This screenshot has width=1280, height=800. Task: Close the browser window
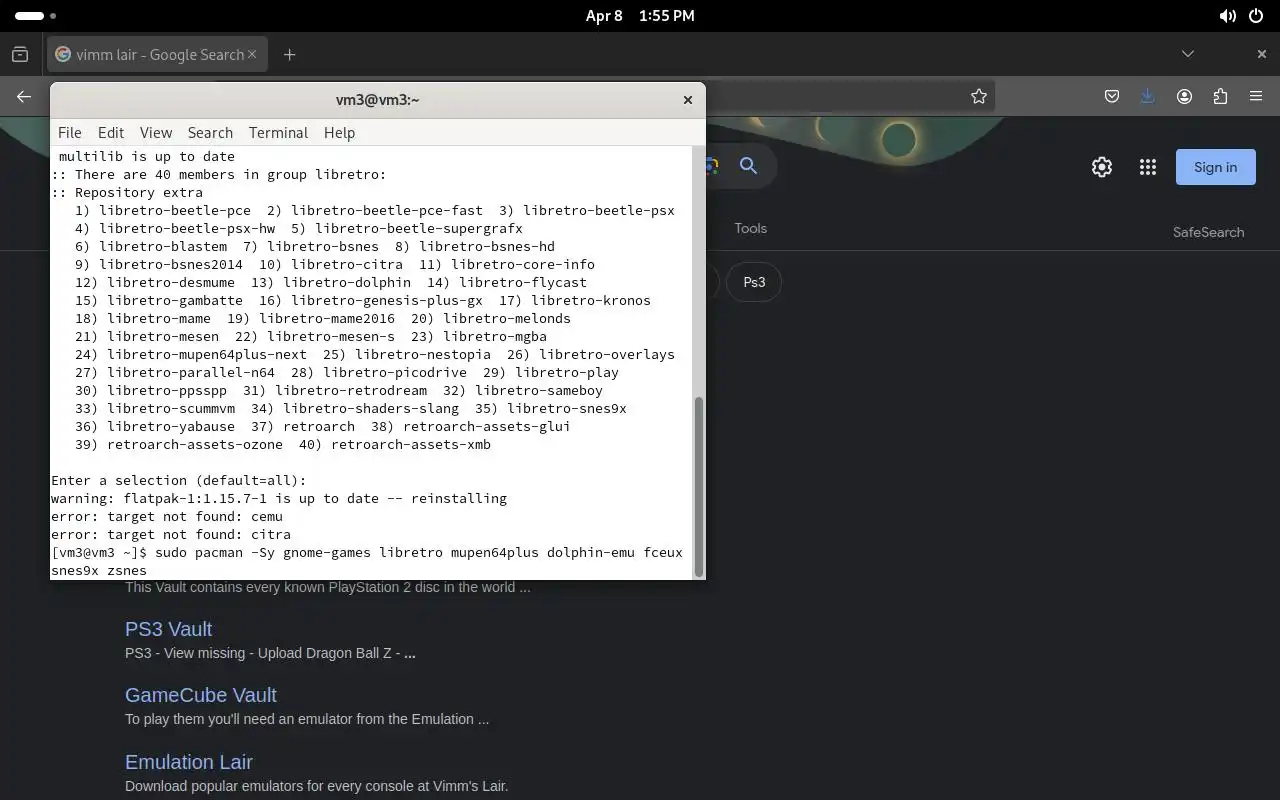click(1262, 54)
